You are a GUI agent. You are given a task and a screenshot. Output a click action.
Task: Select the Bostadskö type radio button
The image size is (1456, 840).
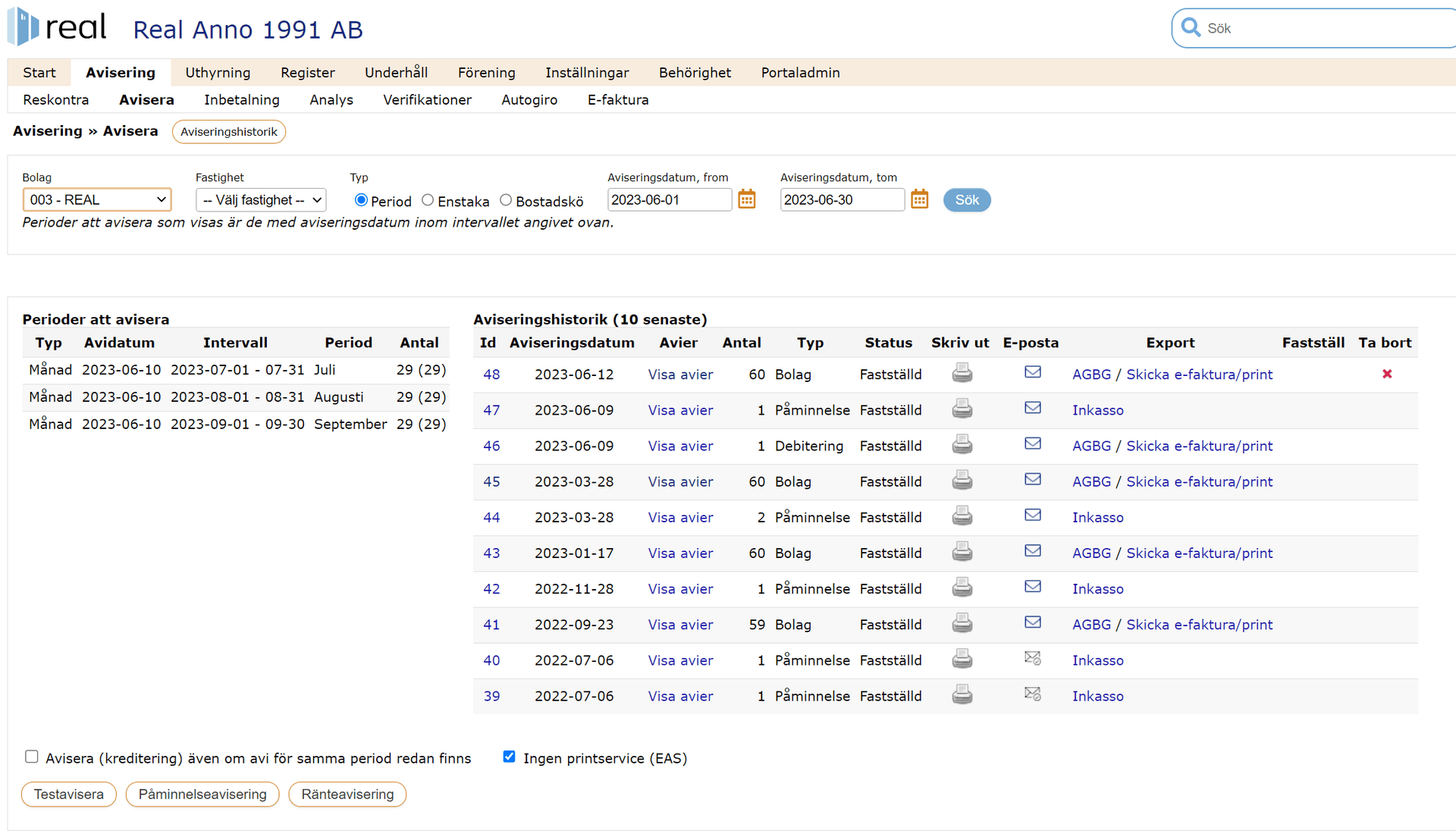(506, 200)
